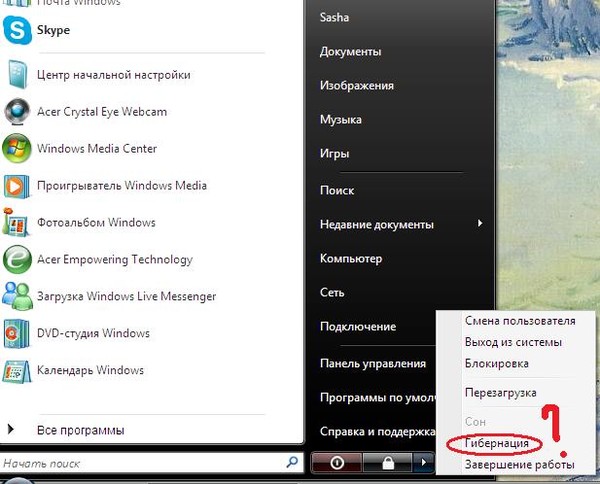The height and width of the screenshot is (484, 600).
Task: Open Документы folder
Action: tap(351, 52)
